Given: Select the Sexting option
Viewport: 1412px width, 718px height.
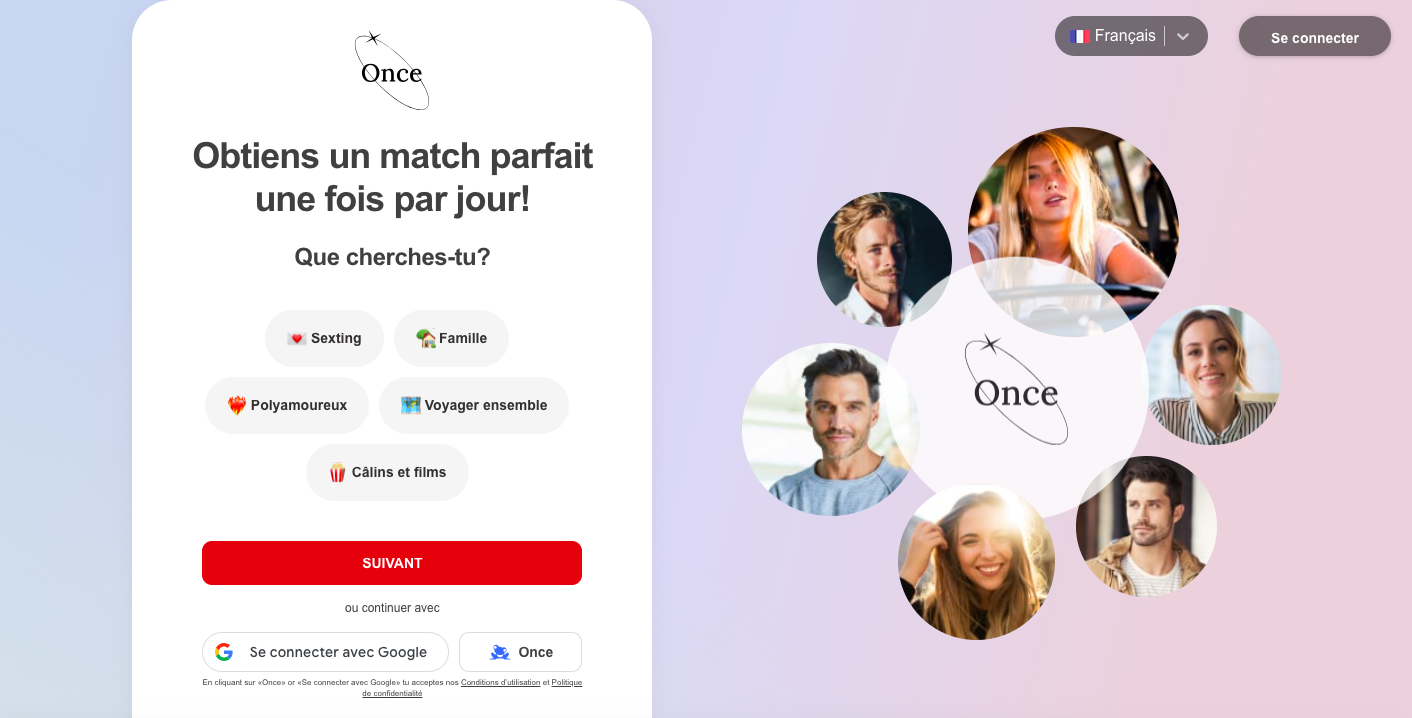Looking at the screenshot, I should click(324, 338).
